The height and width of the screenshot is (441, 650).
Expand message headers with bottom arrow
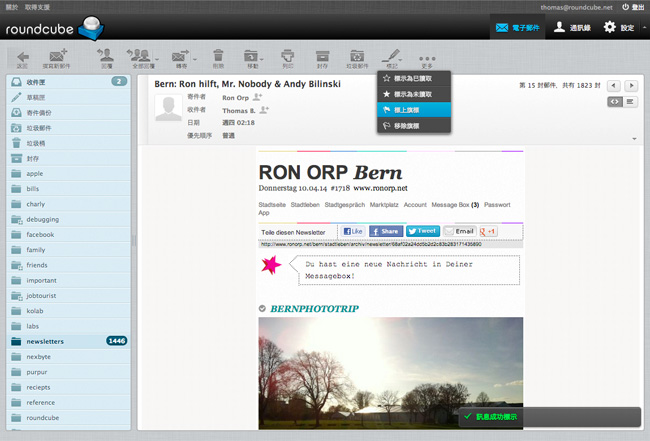[634, 139]
